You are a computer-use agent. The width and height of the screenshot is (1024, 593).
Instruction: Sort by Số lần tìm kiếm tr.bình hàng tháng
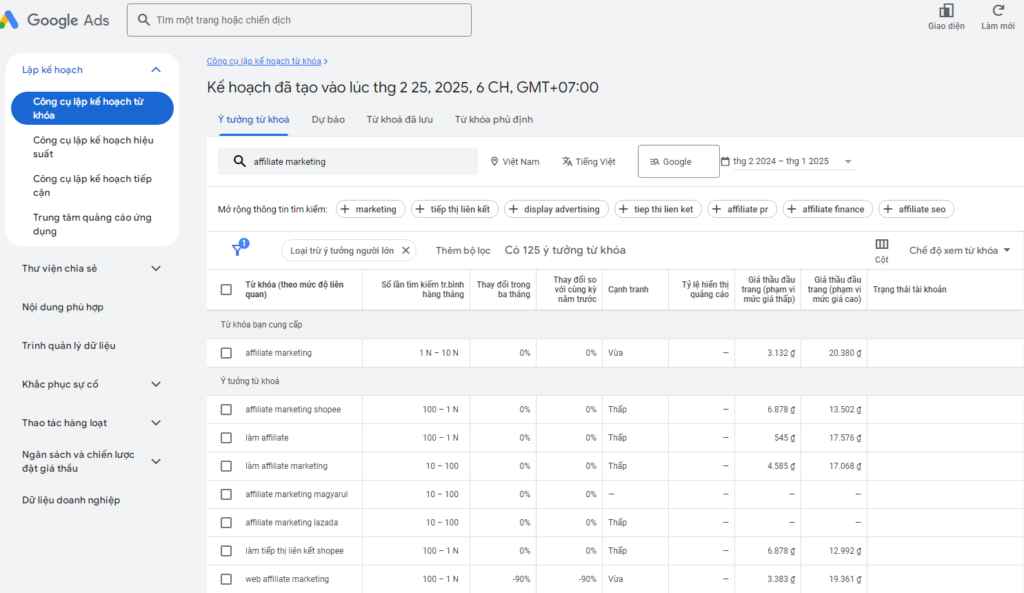click(x=423, y=289)
